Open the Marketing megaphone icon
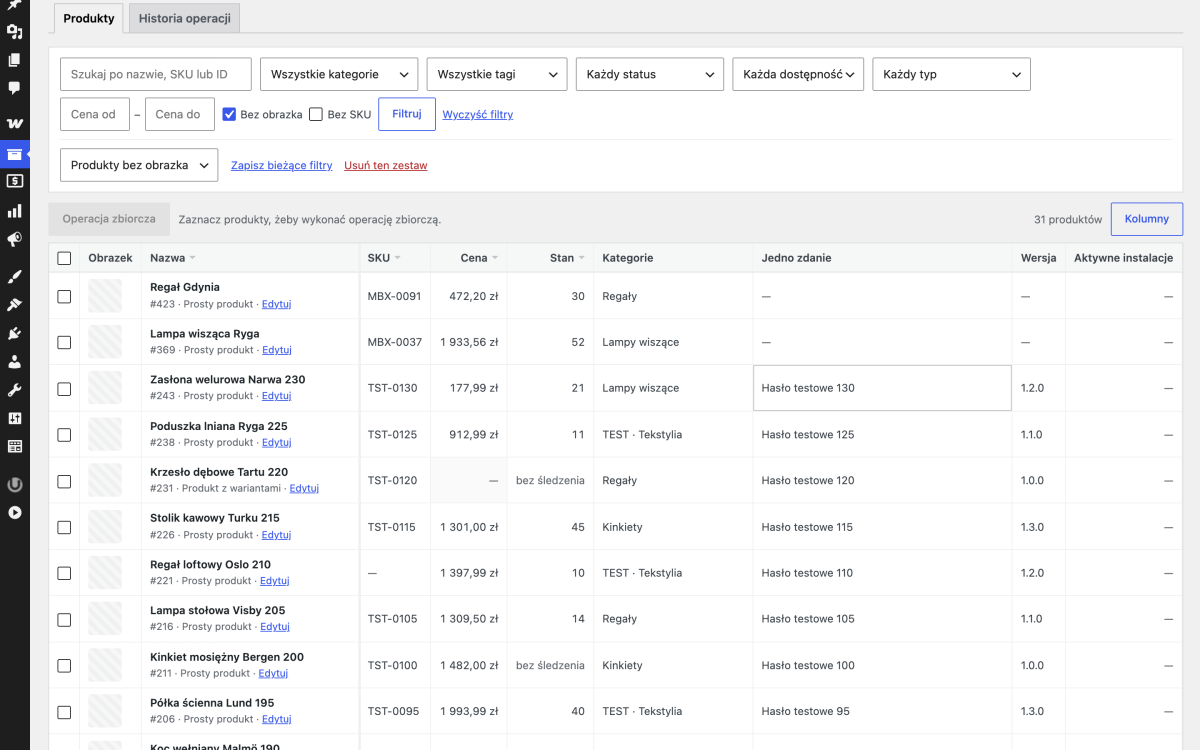1200x750 pixels. [15, 240]
